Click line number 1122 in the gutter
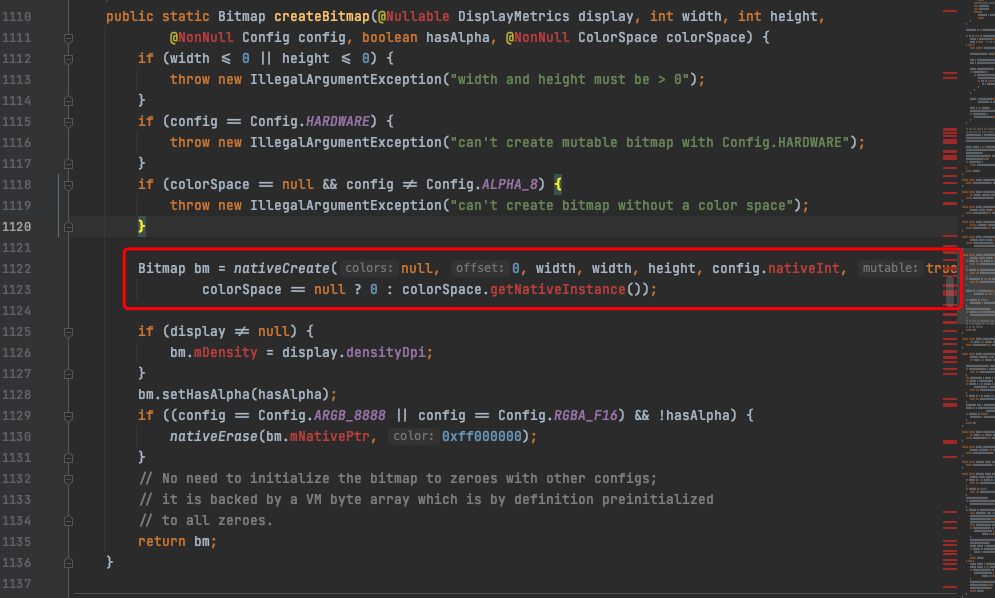Image resolution: width=995 pixels, height=598 pixels. tap(16, 269)
